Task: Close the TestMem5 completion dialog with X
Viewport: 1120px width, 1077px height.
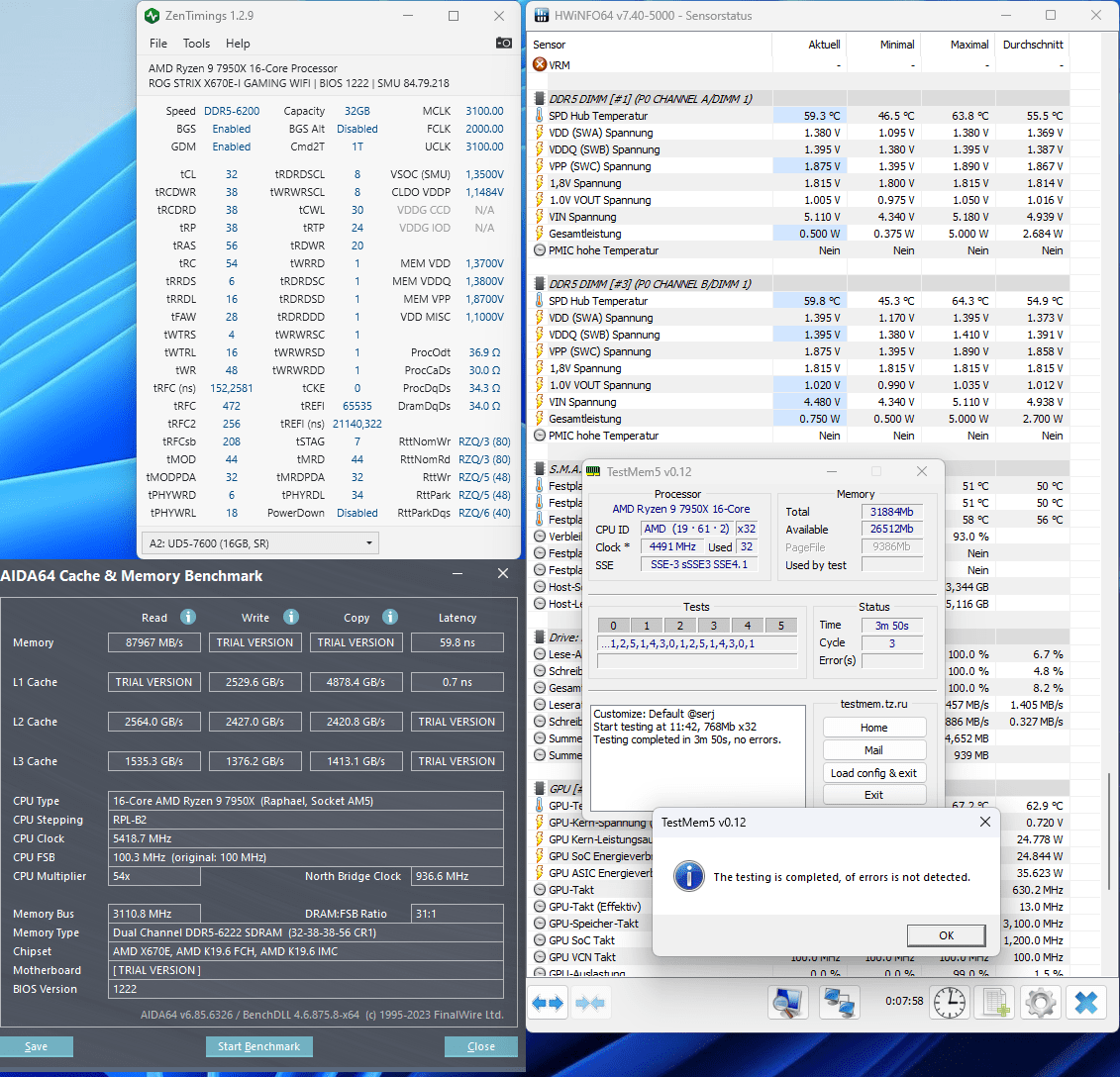Action: pos(985,822)
